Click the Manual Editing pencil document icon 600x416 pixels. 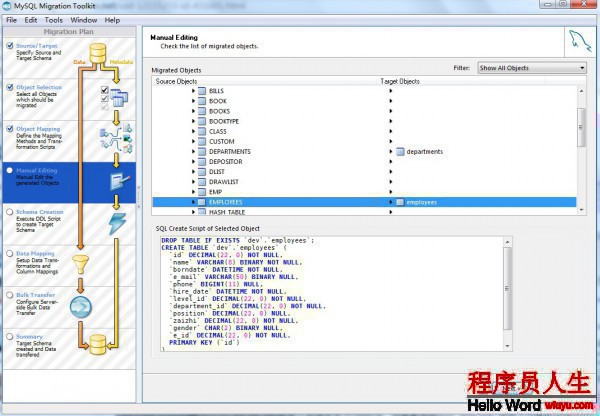click(120, 181)
